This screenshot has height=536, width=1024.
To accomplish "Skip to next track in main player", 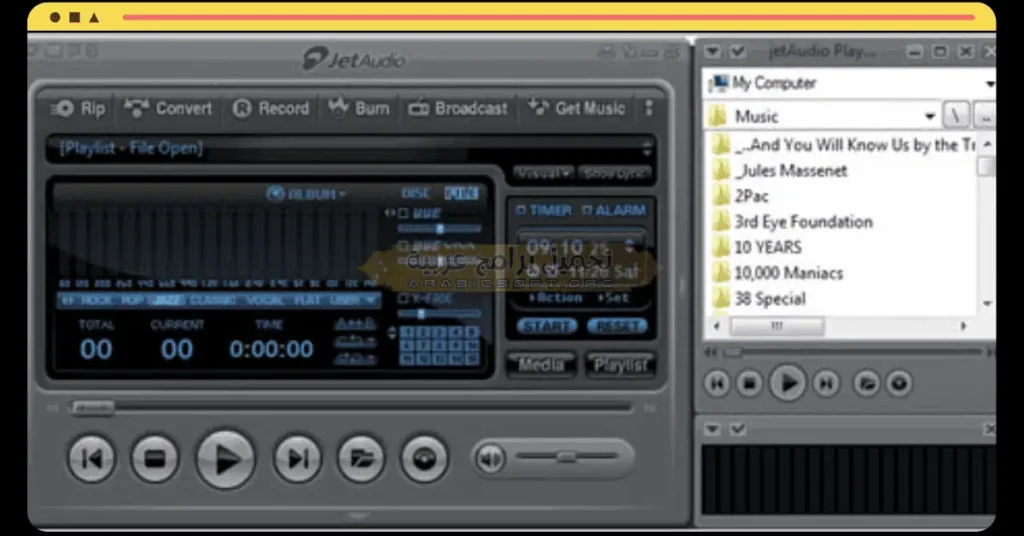I will tap(297, 458).
